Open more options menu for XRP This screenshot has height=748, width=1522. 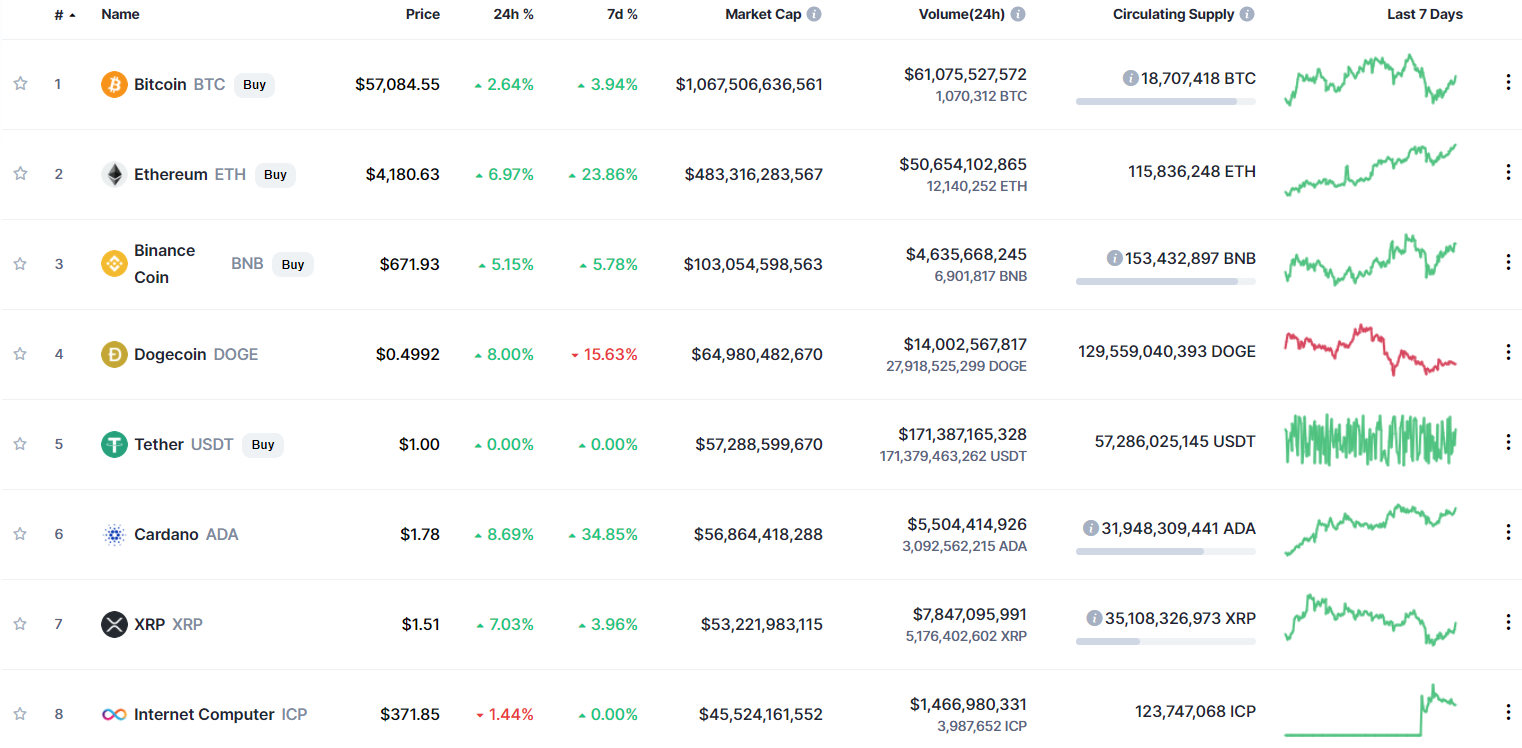click(1508, 622)
